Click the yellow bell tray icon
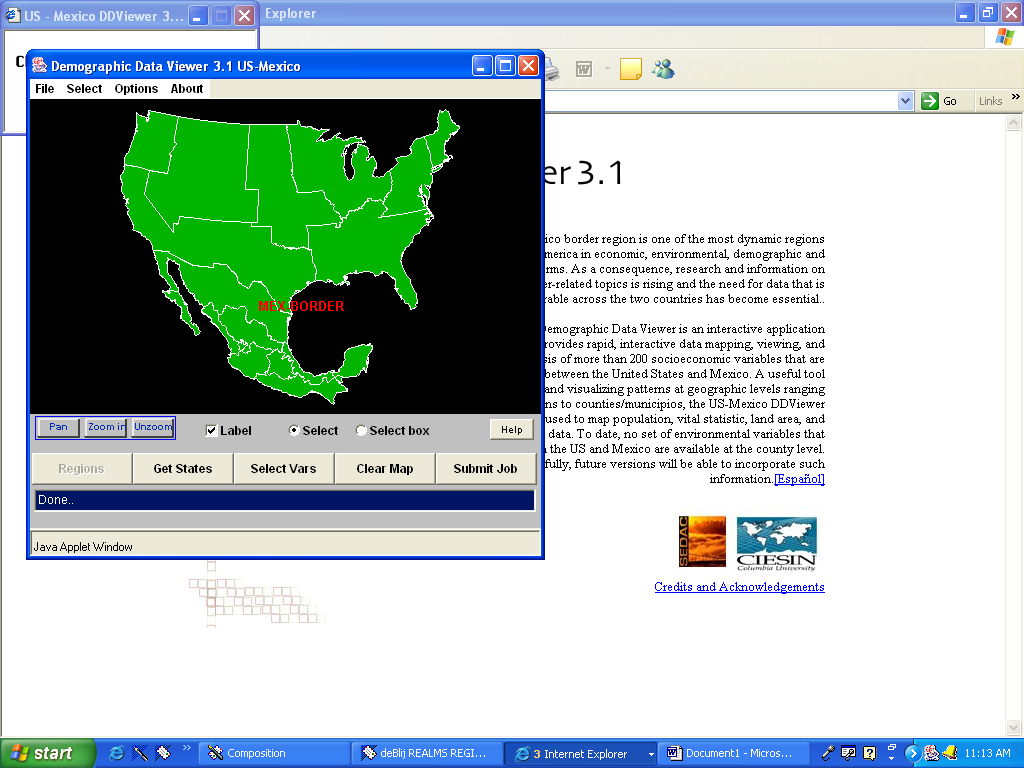Screen dimensions: 1024x768 [950, 753]
